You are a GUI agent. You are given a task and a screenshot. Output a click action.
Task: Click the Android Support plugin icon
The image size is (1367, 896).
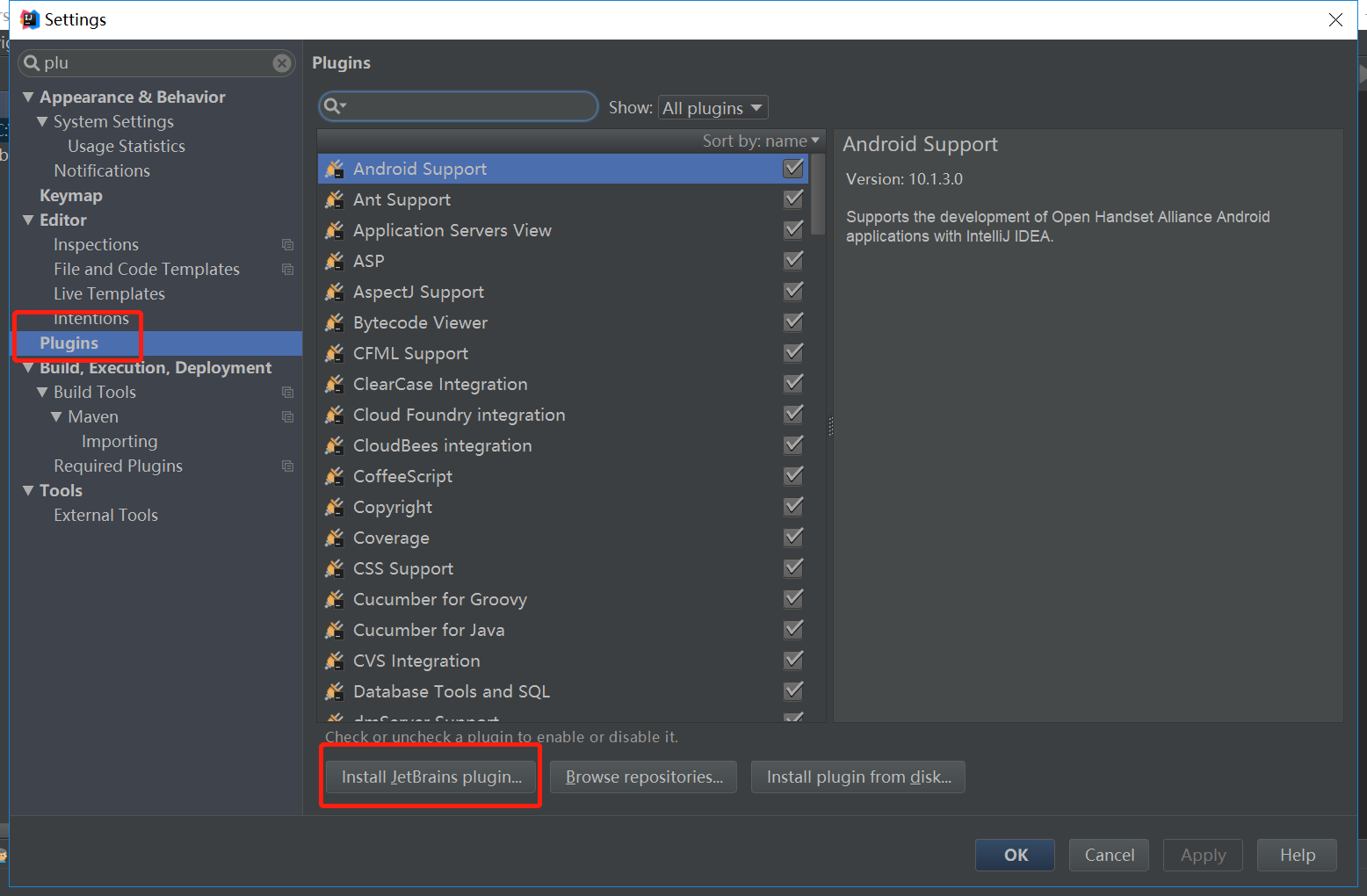point(334,169)
